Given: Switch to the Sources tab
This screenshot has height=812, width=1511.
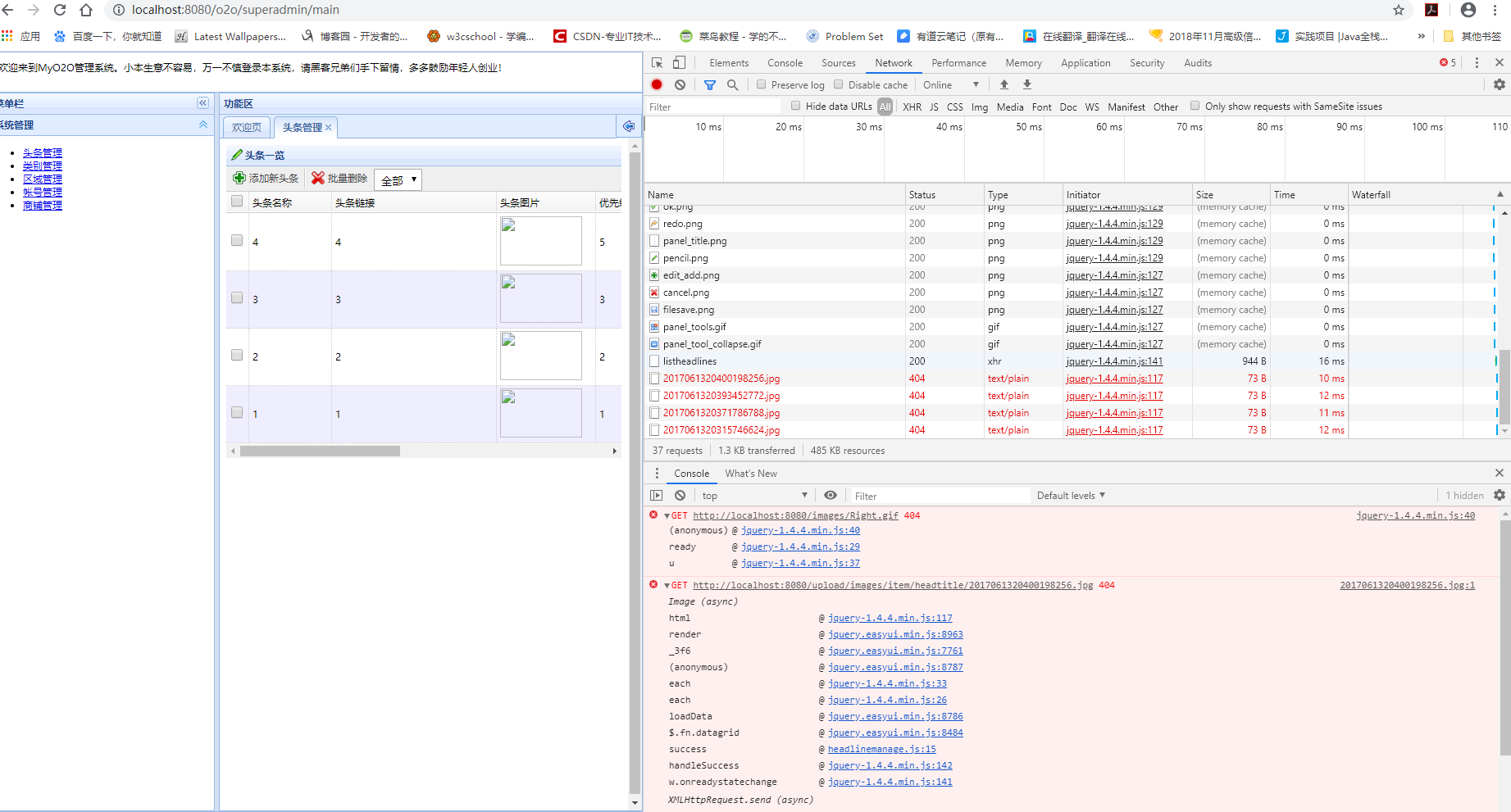Looking at the screenshot, I should (838, 62).
